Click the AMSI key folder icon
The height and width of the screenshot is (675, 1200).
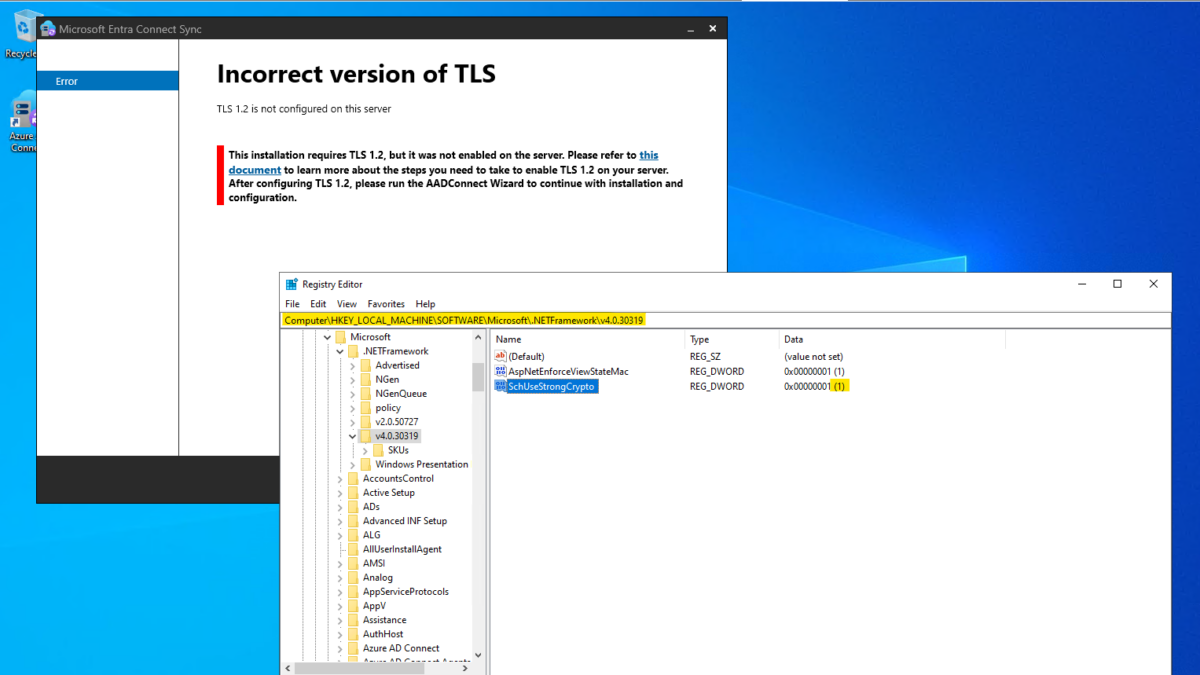(x=353, y=563)
